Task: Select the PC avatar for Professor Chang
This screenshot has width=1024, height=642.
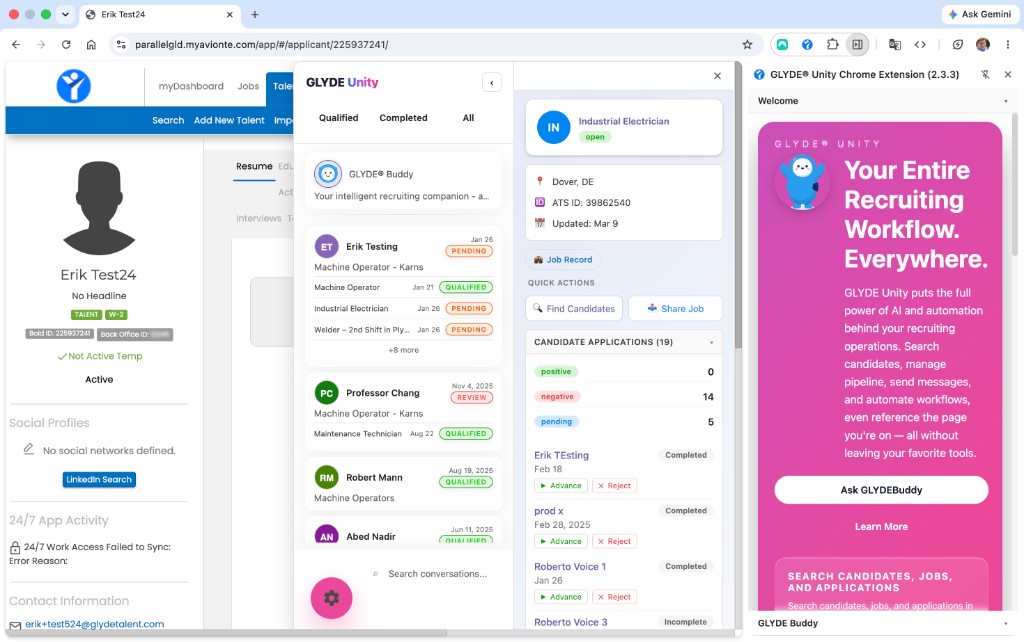Action: pyautogui.click(x=327, y=393)
